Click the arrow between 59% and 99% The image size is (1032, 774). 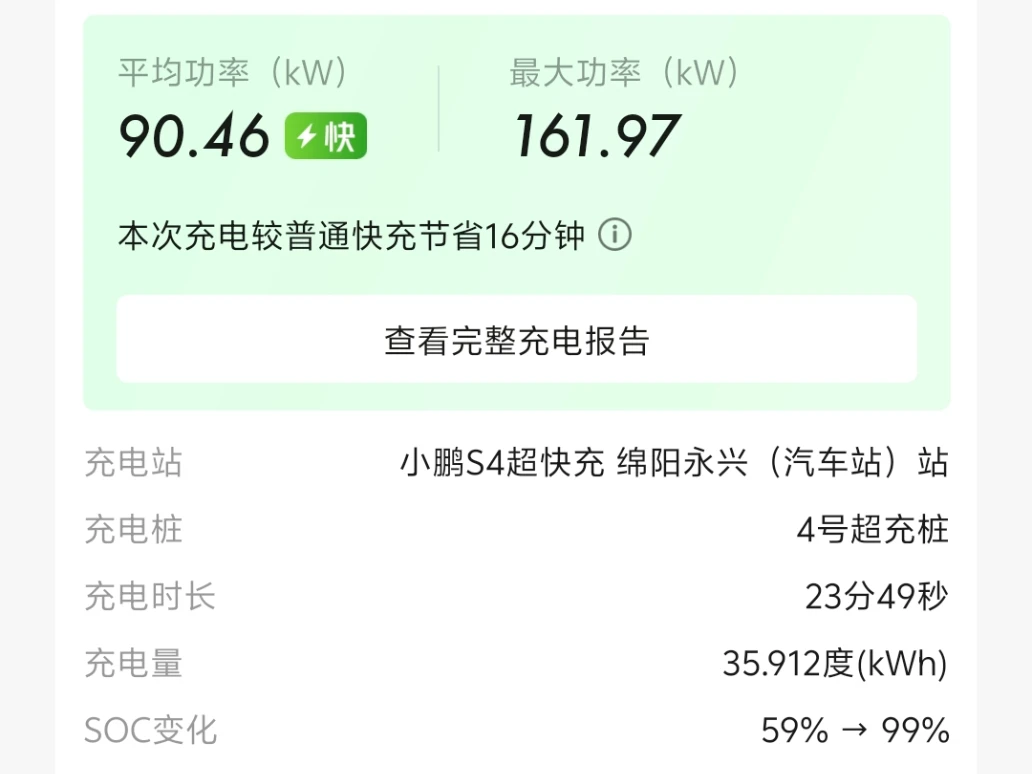click(x=855, y=731)
